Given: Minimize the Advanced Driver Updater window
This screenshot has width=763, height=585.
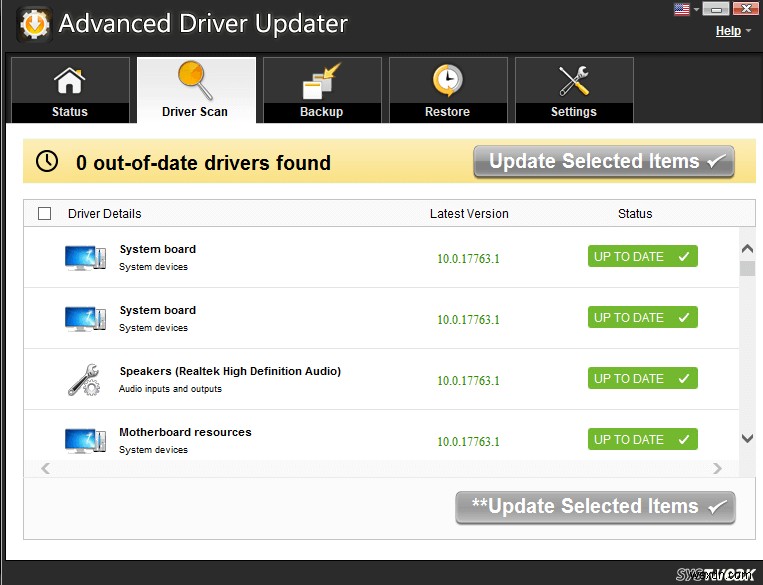Looking at the screenshot, I should 716,9.
